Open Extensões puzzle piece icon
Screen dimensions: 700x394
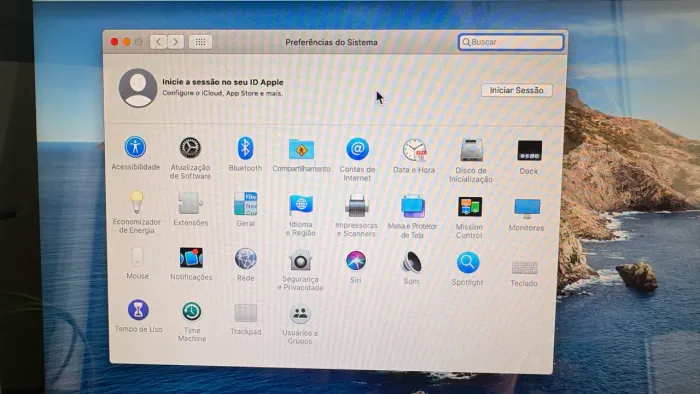pyautogui.click(x=191, y=203)
